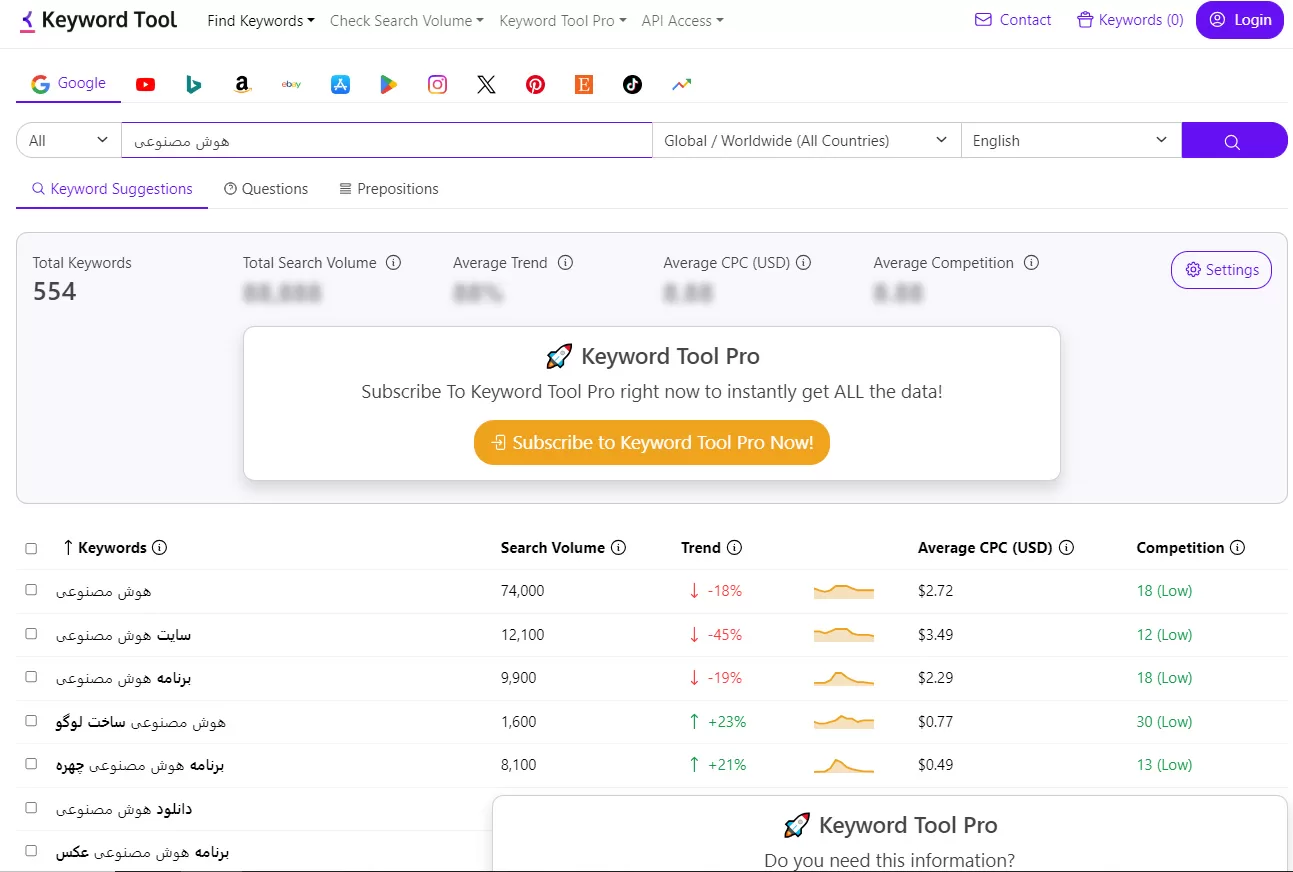This screenshot has height=872, width=1293.
Task: Open the Global / Worldwide country dropdown
Action: [x=806, y=141]
